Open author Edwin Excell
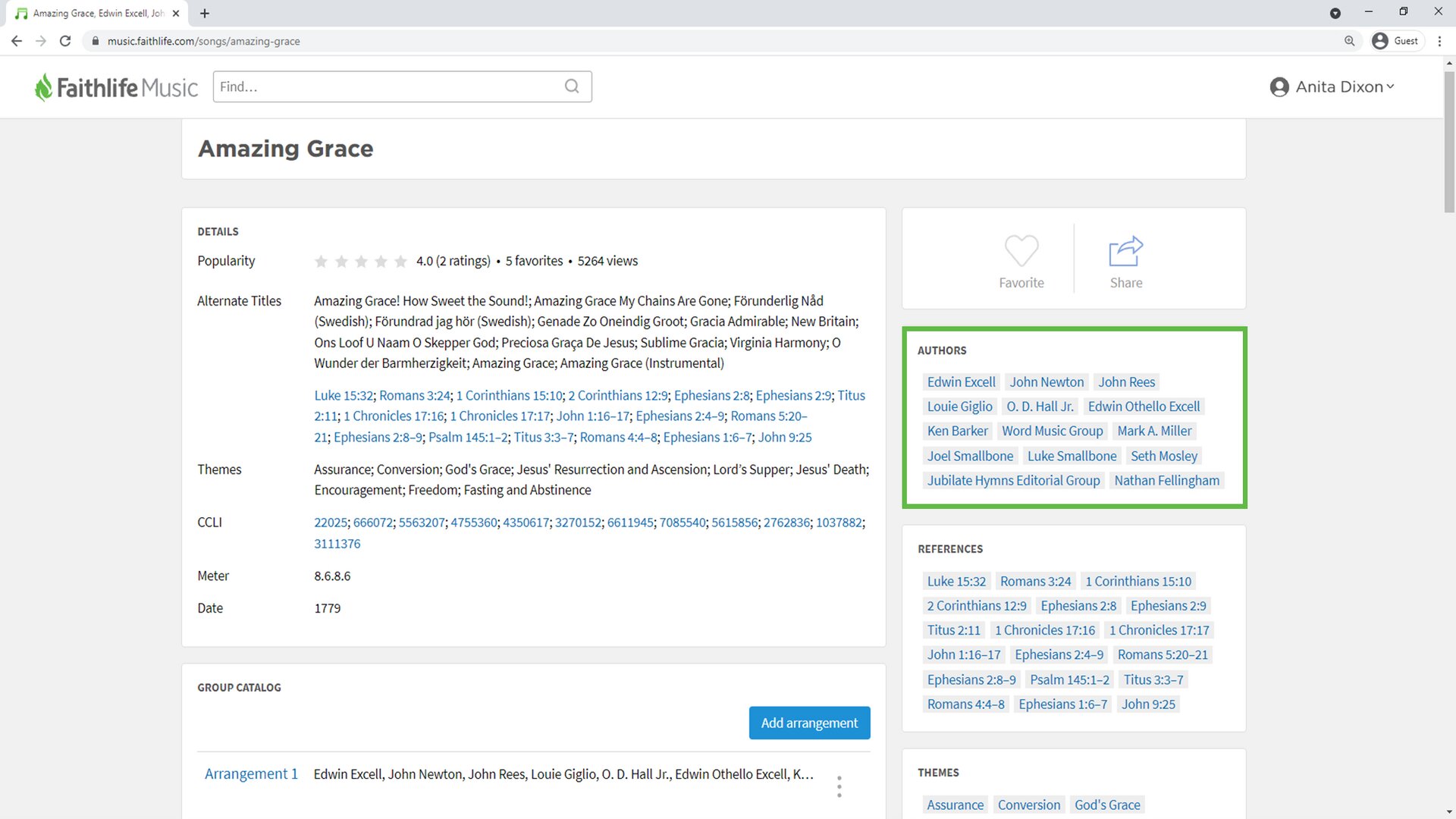 pos(961,382)
